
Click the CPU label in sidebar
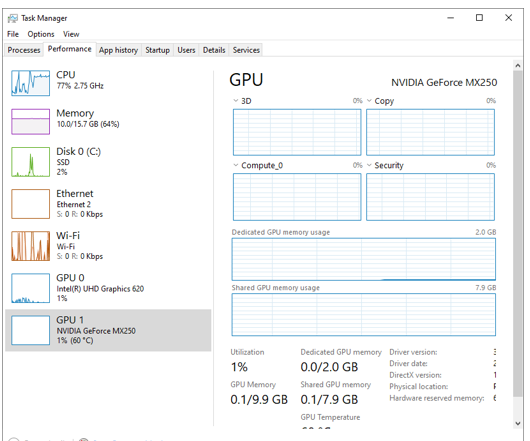[66, 75]
